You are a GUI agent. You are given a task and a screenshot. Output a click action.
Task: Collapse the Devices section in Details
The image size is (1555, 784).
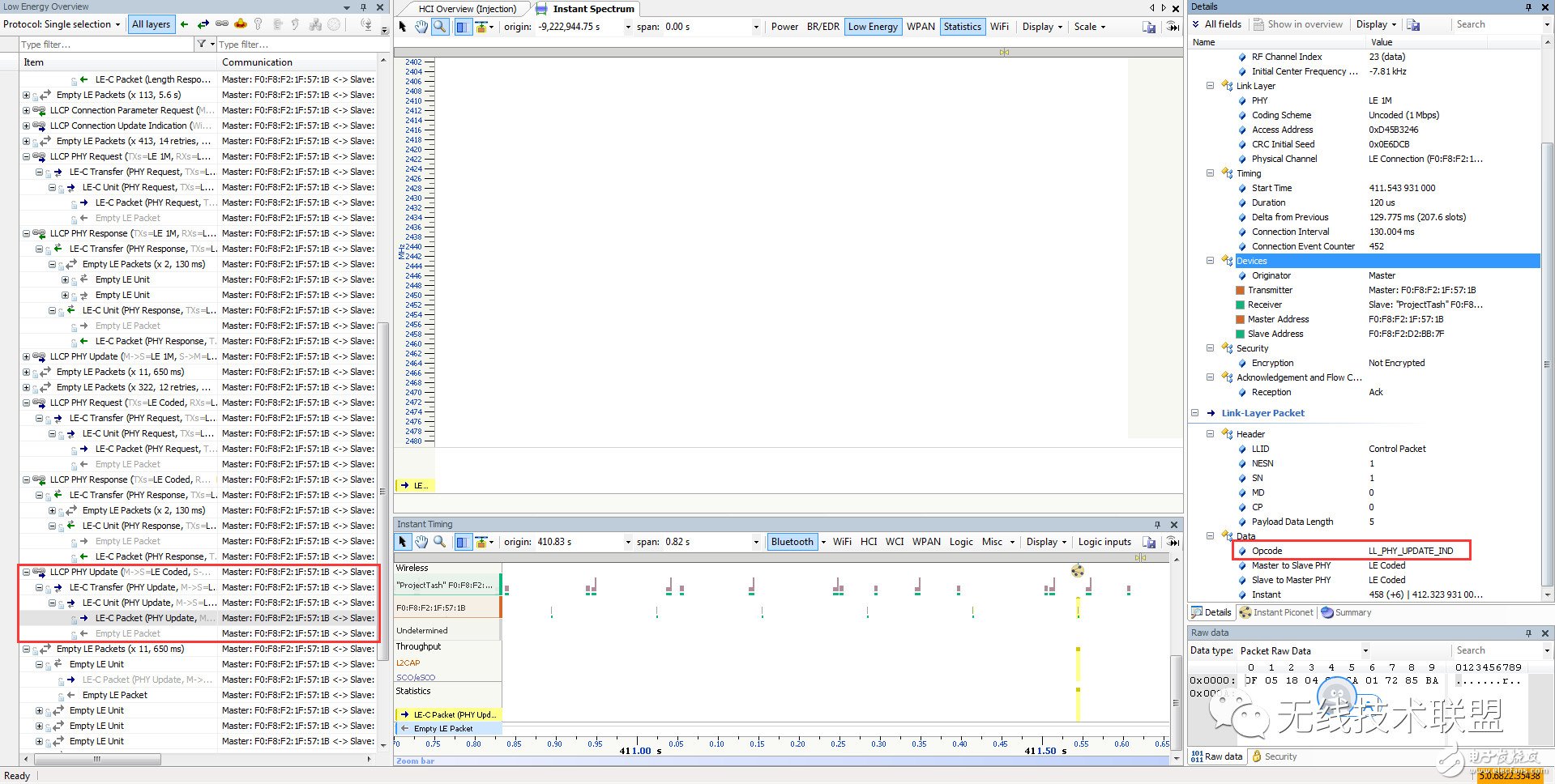[1210, 261]
